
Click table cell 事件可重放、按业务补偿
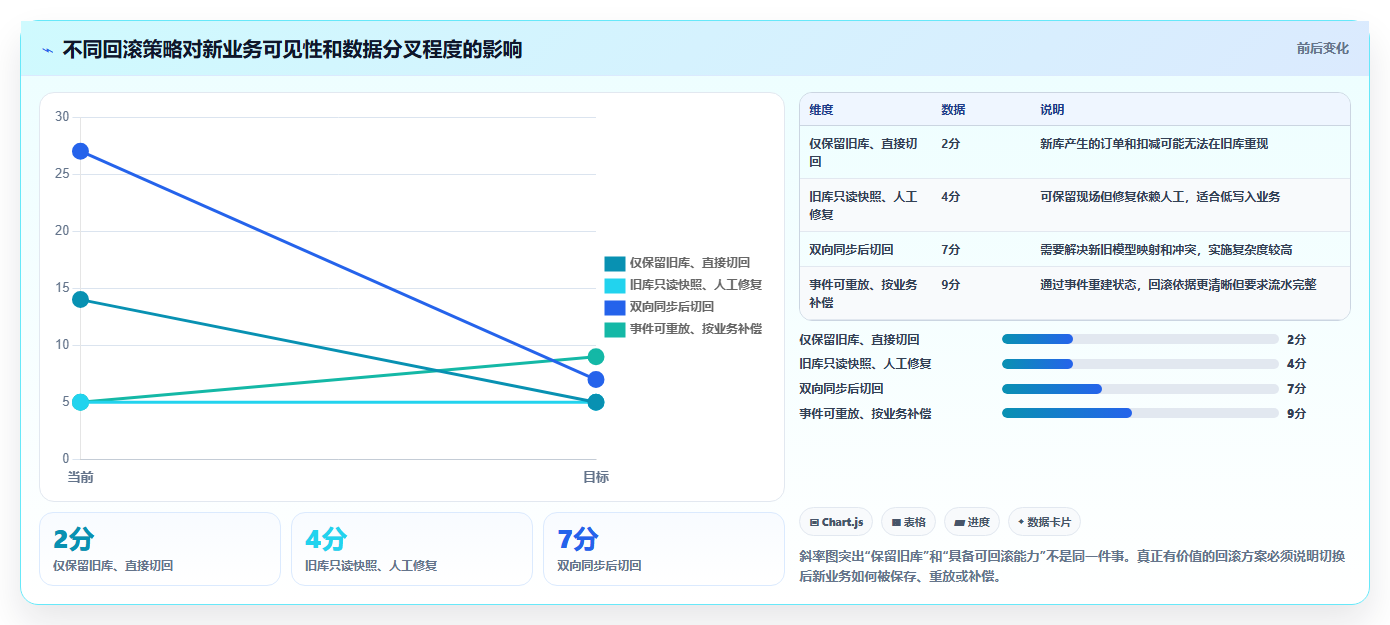pos(863,293)
